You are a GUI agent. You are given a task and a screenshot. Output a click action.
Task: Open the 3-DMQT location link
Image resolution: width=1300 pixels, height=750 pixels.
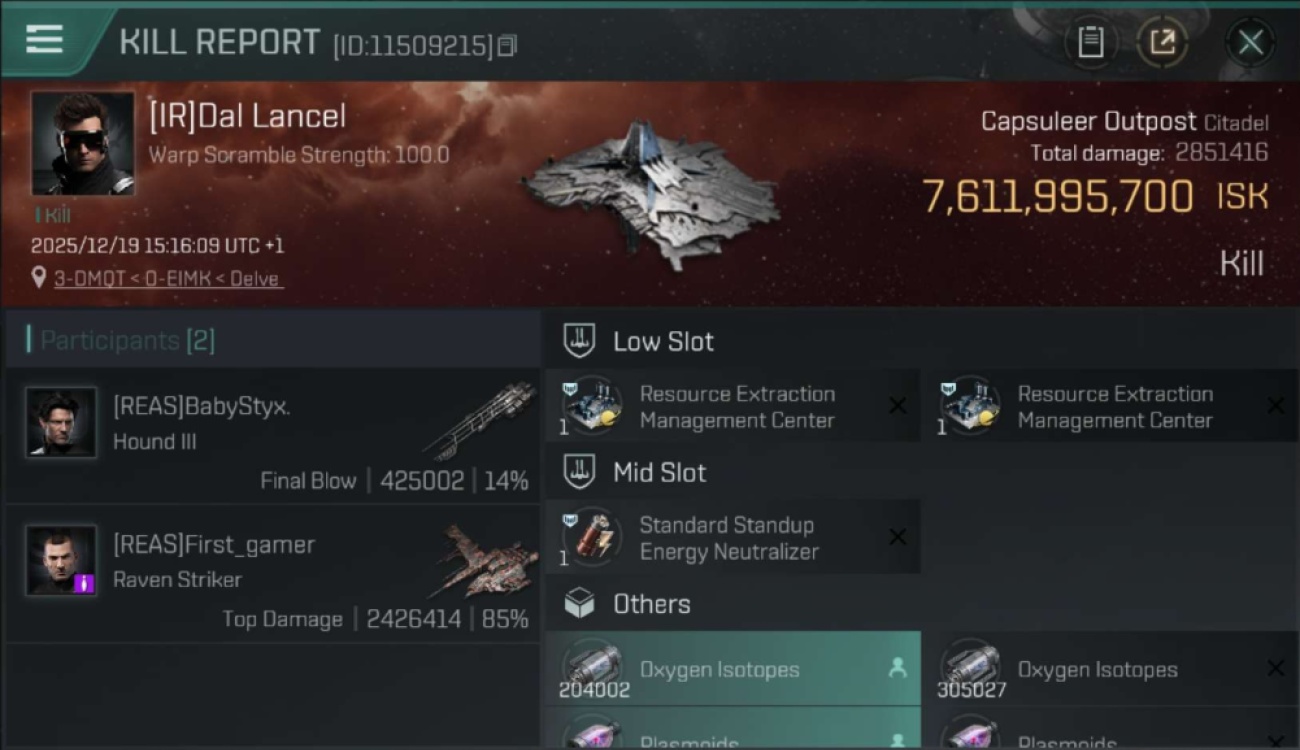(167, 279)
